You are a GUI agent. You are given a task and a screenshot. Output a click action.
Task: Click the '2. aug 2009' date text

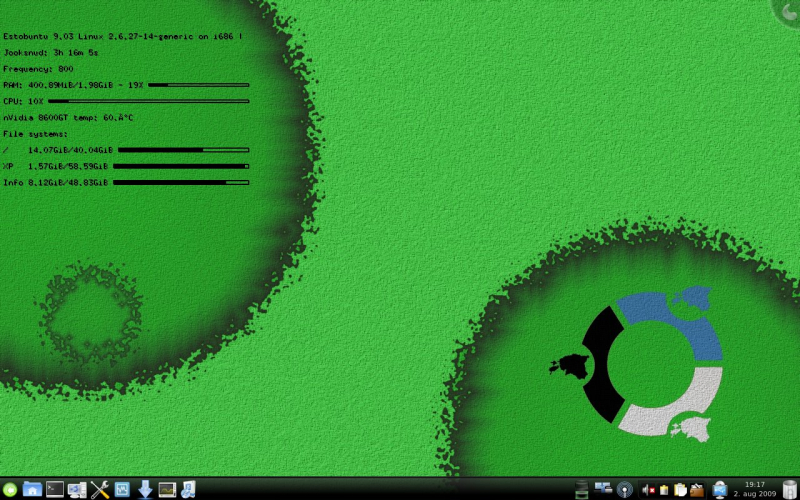coord(755,494)
